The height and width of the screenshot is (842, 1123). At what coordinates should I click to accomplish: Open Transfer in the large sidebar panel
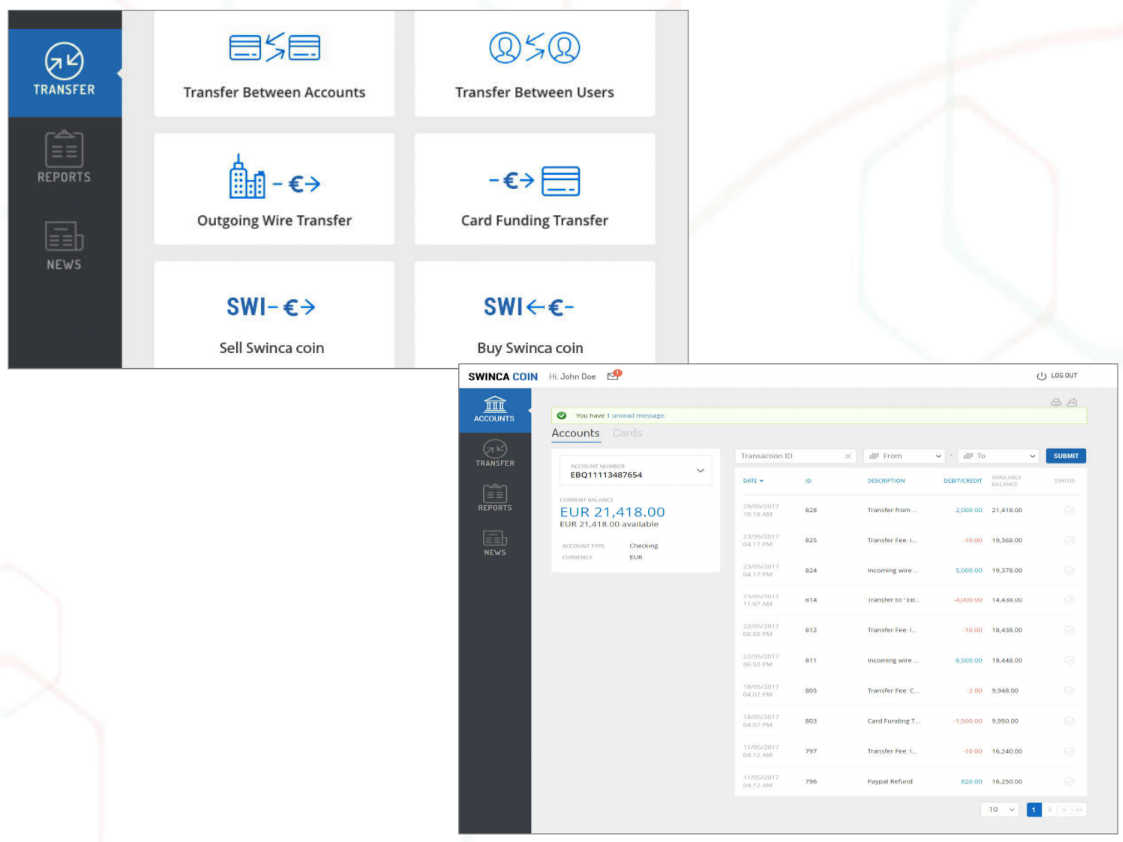tap(64, 72)
